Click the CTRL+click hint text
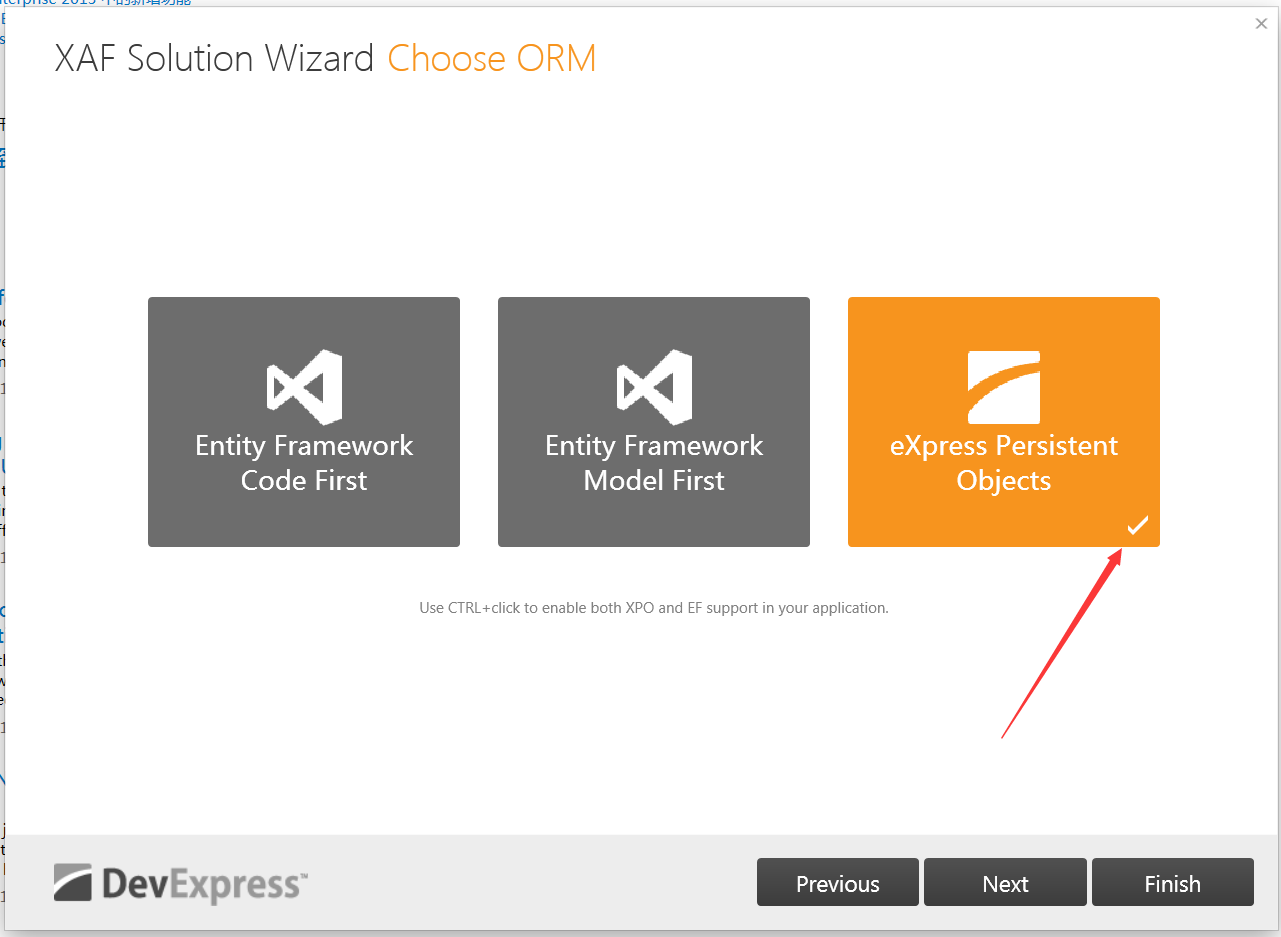 tap(654, 607)
